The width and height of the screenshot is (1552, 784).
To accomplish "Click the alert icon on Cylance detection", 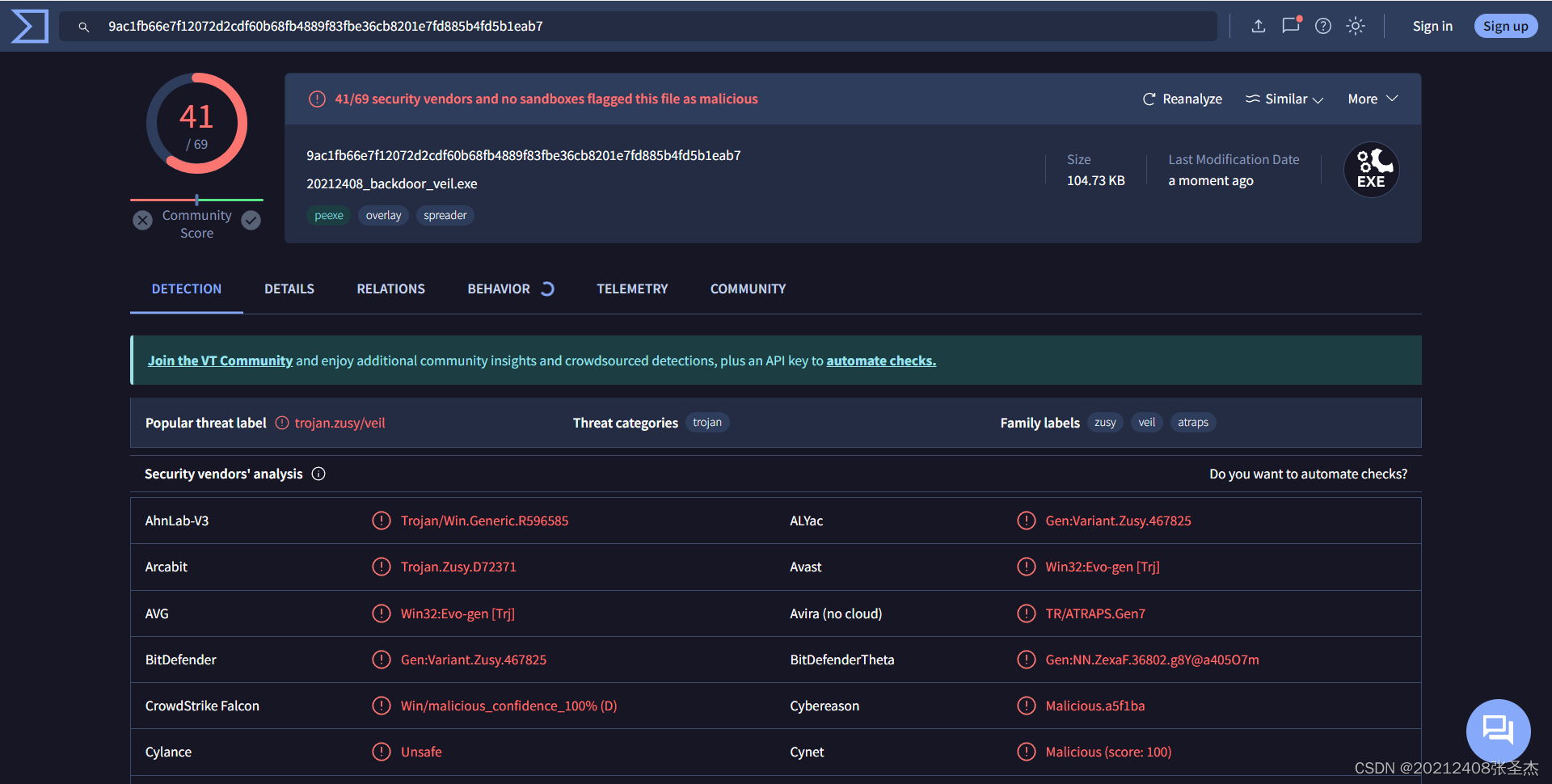I will [x=382, y=752].
